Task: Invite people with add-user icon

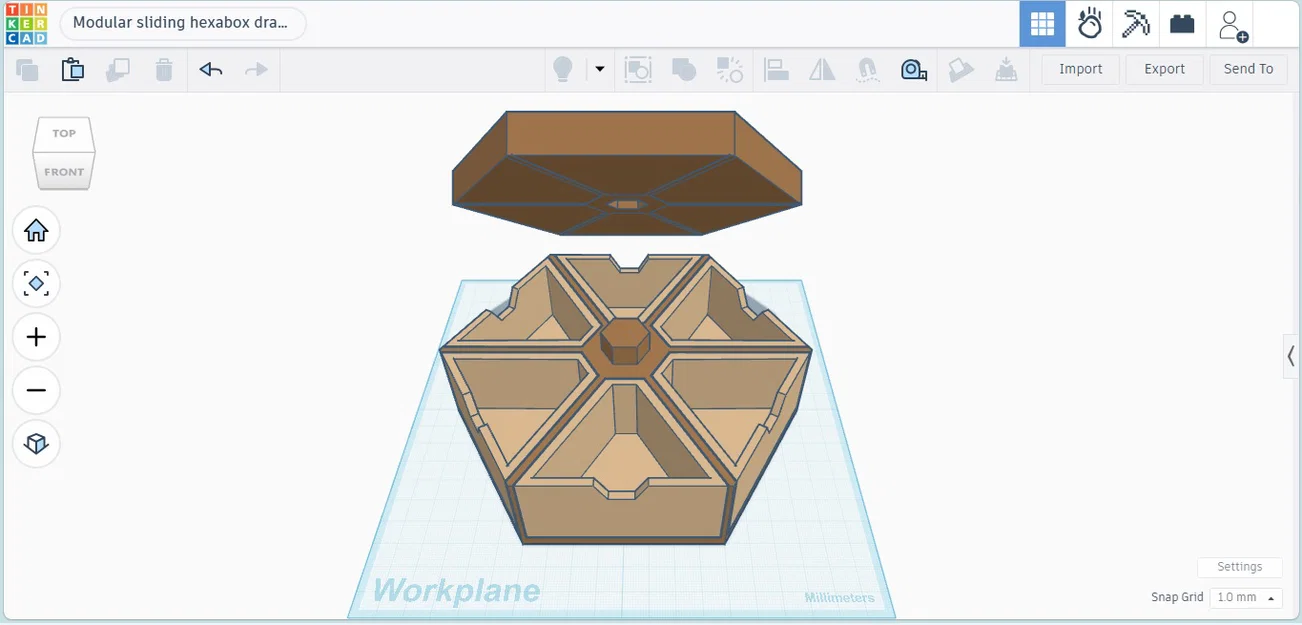Action: click(1233, 25)
